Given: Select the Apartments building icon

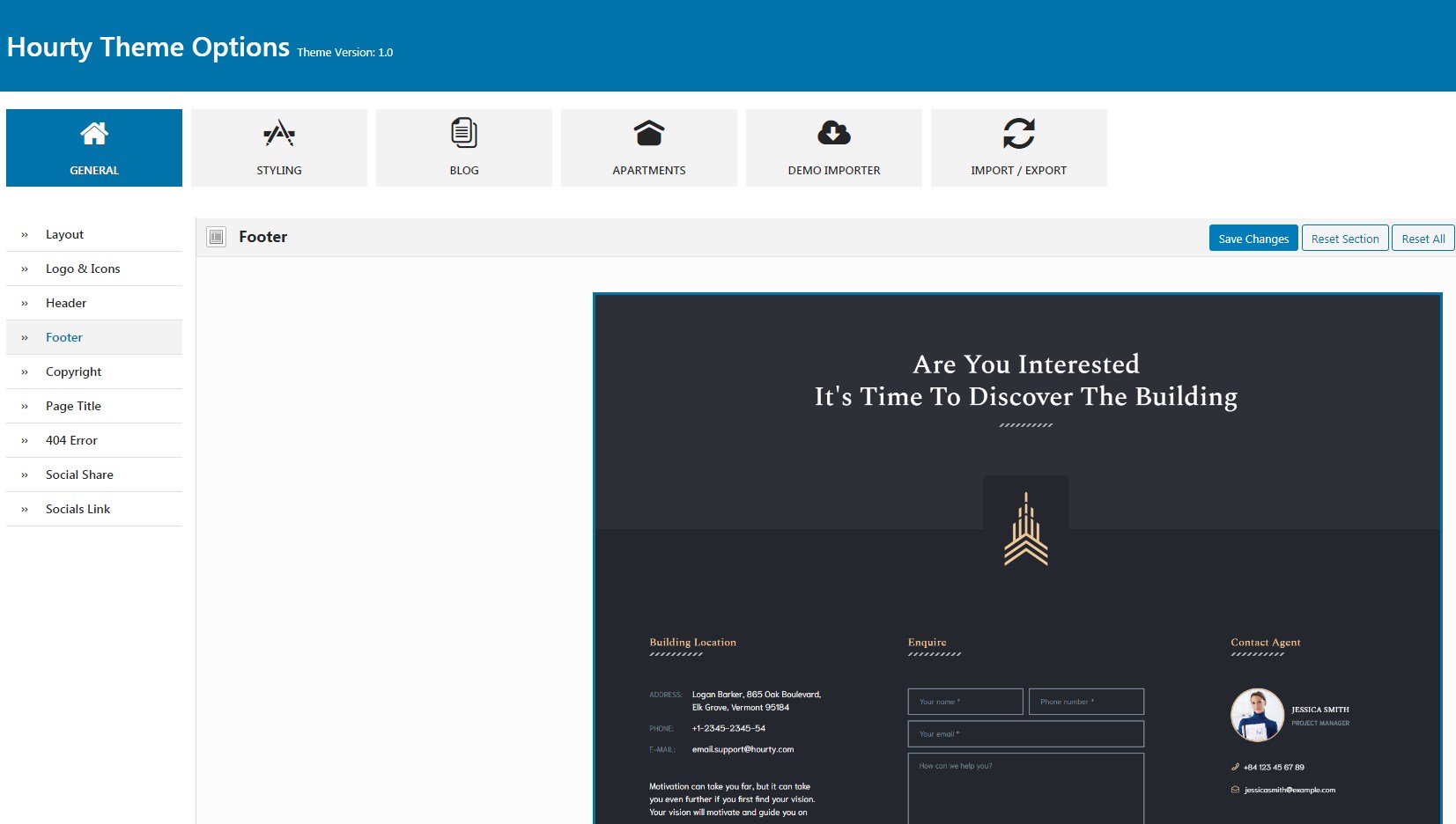Looking at the screenshot, I should click(649, 133).
